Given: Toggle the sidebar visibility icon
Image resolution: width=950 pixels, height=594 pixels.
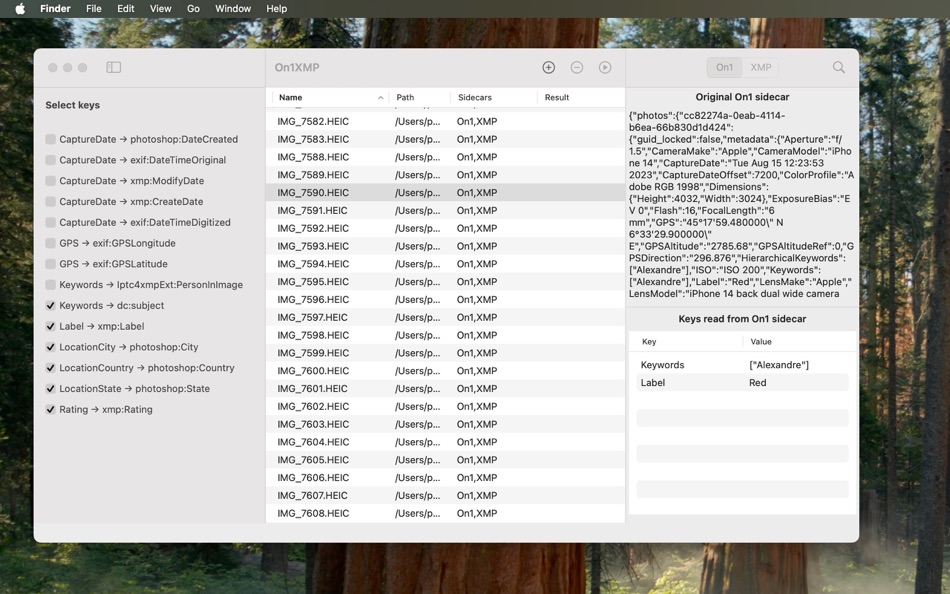Looking at the screenshot, I should [113, 66].
